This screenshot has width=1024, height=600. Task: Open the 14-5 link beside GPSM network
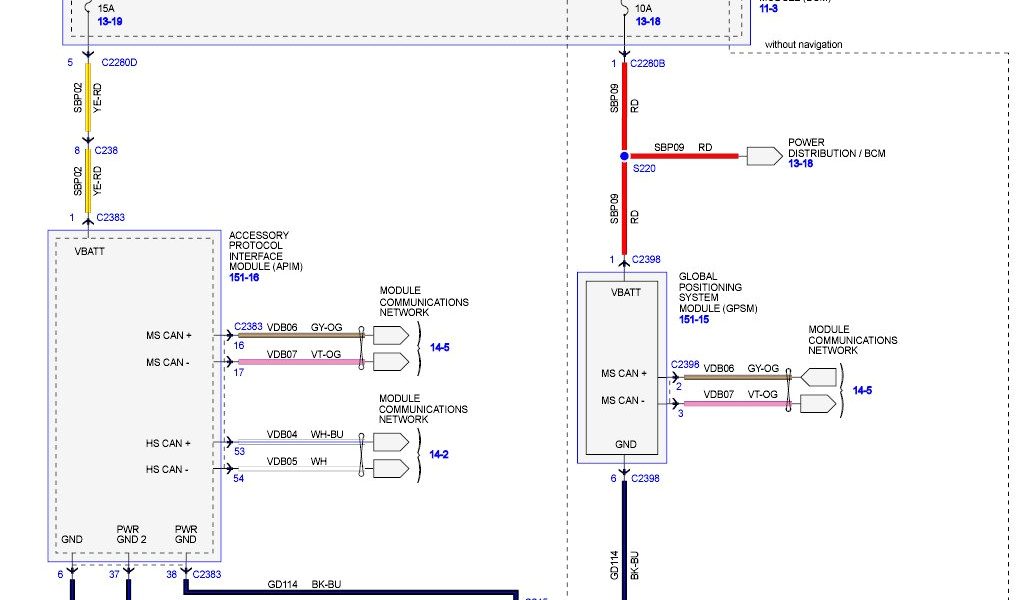[862, 390]
